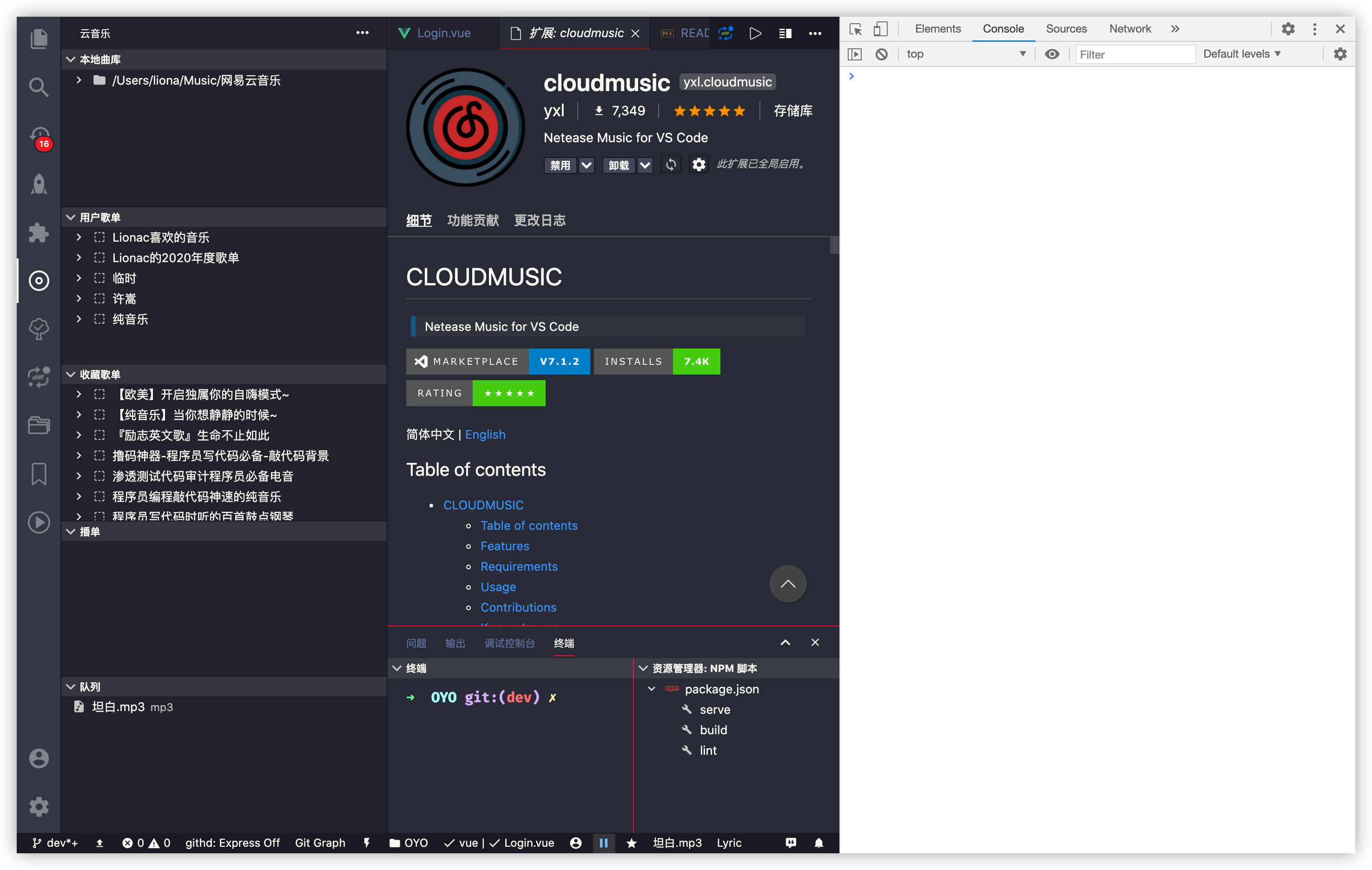Open the cloudmusic player view in the activity bar

click(x=38, y=280)
